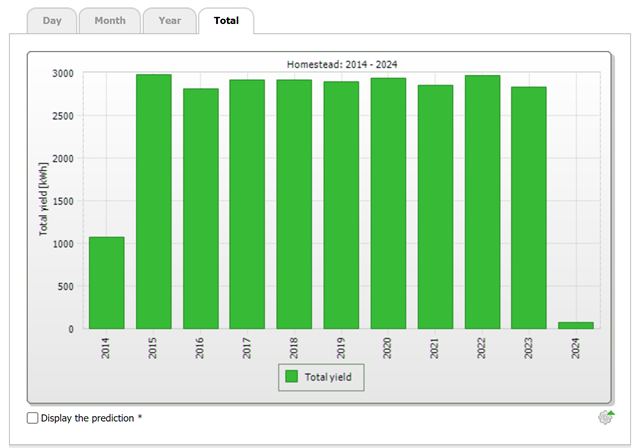Screen dimensions: 635x448
Task: Open the Year tab
Action: (x=169, y=20)
